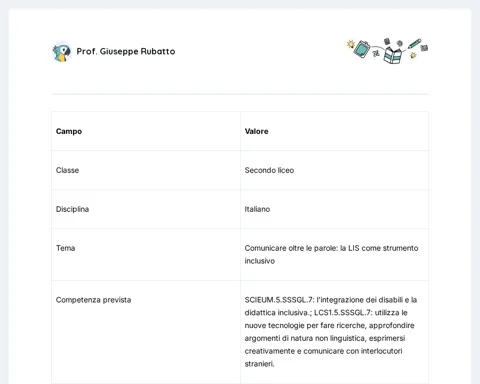The height and width of the screenshot is (384, 480).
Task: Click the horizontal divider under header
Action: (240, 94)
